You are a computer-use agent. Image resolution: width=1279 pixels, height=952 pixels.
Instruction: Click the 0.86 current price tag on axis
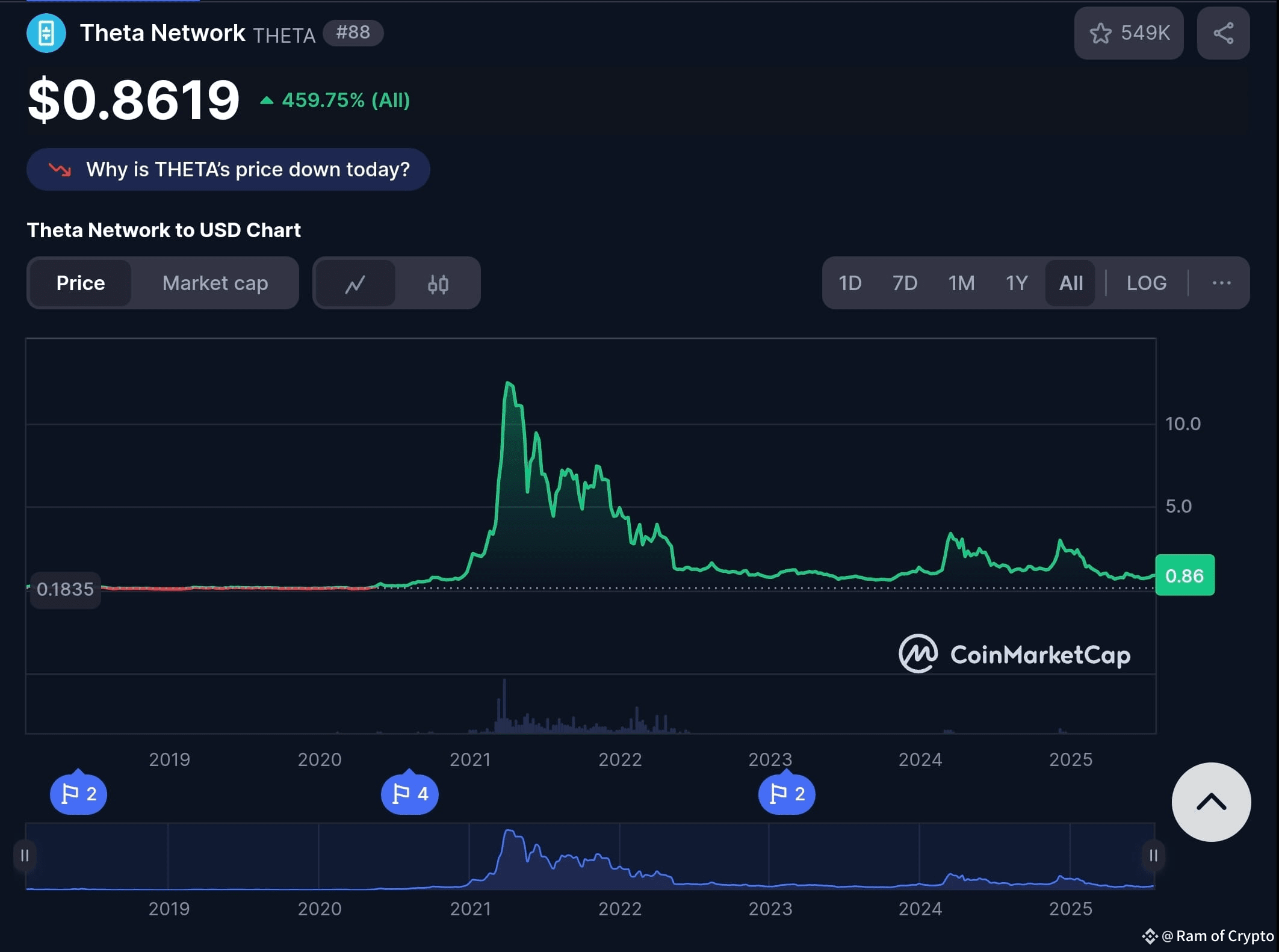tap(1185, 575)
